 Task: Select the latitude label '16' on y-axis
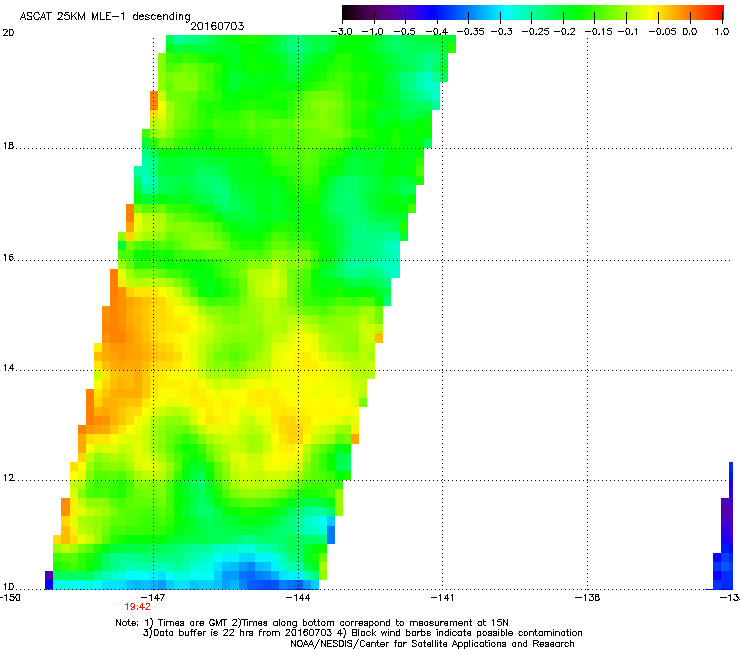click(8, 258)
